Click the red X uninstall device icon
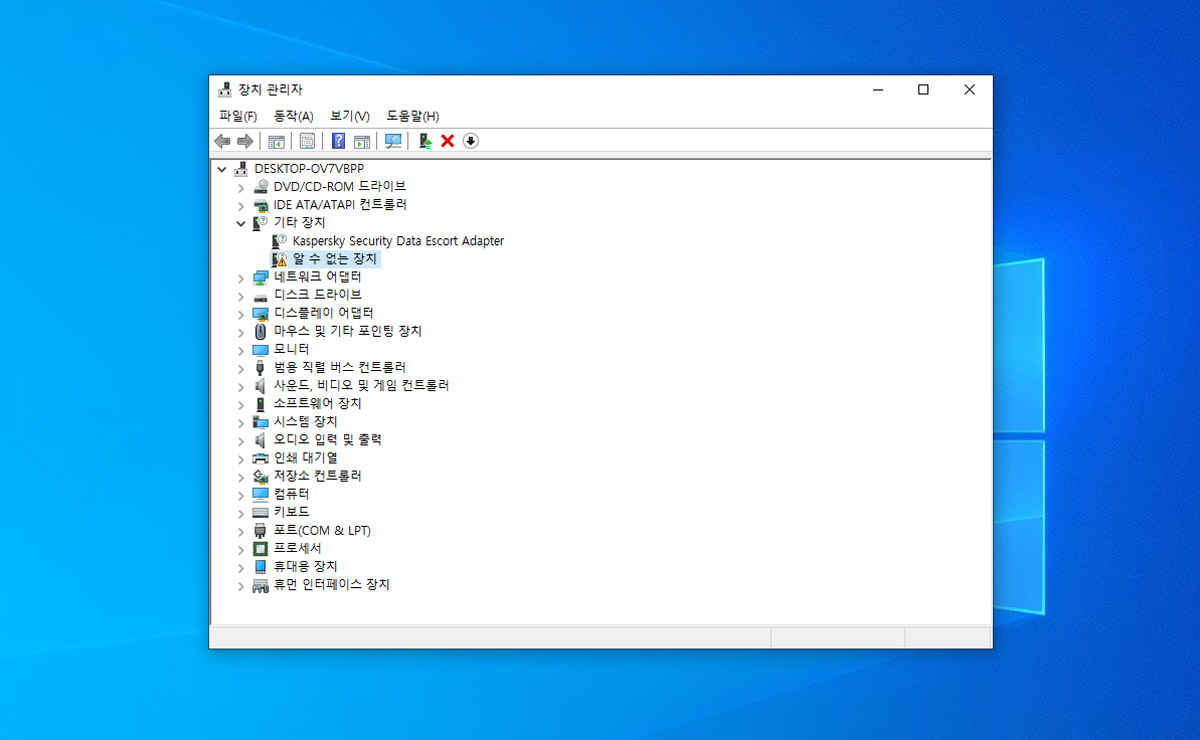Image resolution: width=1200 pixels, height=740 pixels. click(x=447, y=141)
